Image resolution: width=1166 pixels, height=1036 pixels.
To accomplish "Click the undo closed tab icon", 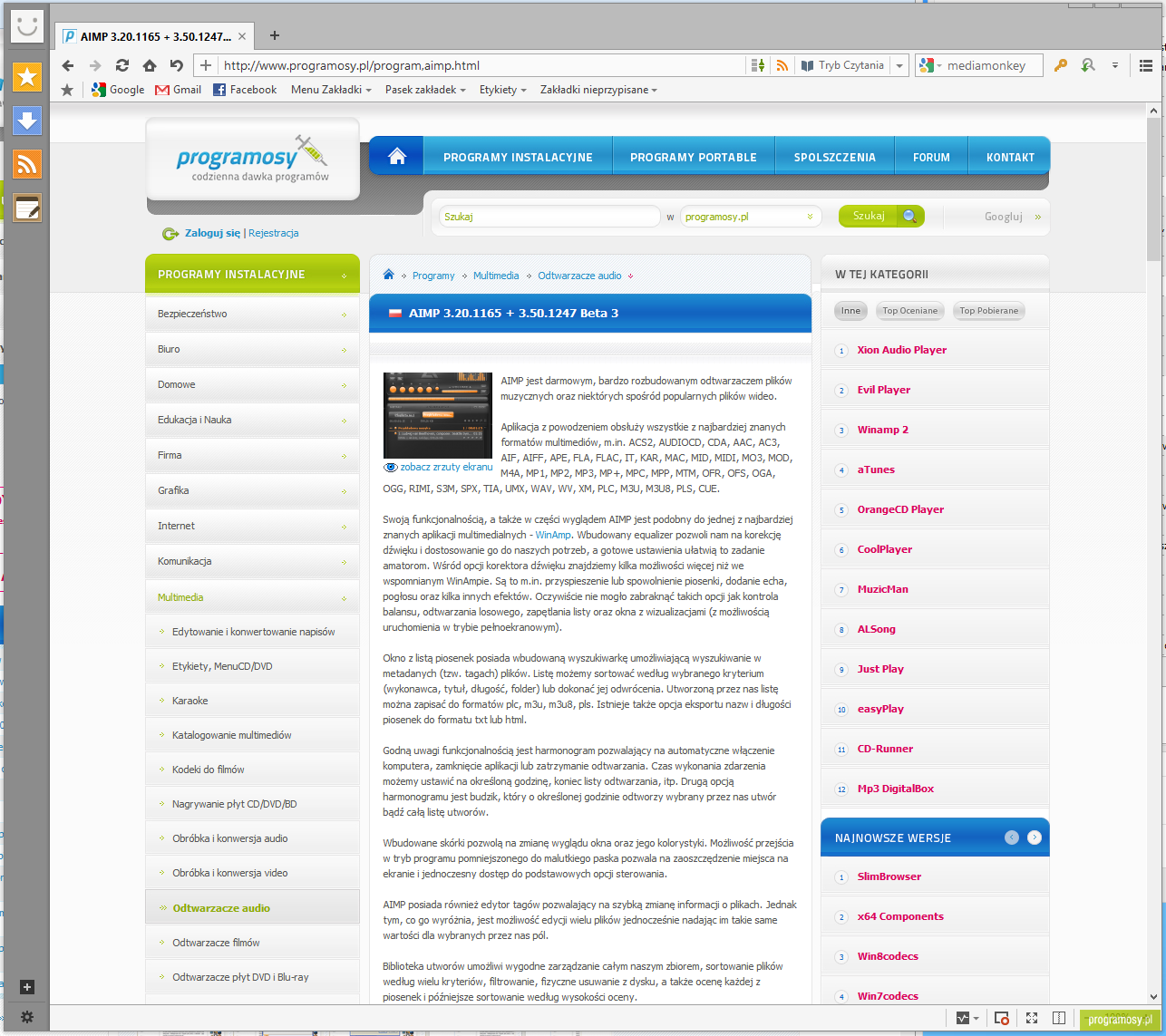I will pos(177,65).
